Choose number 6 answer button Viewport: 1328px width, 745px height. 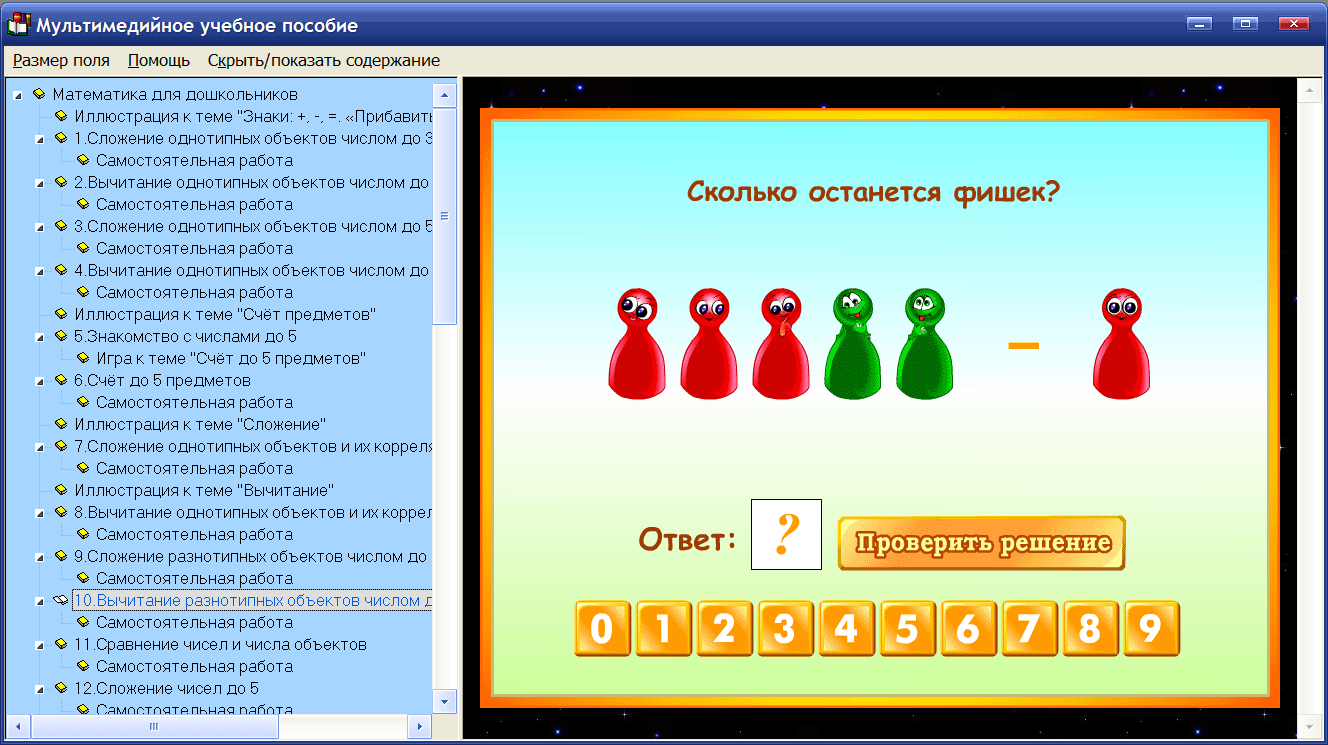click(968, 629)
